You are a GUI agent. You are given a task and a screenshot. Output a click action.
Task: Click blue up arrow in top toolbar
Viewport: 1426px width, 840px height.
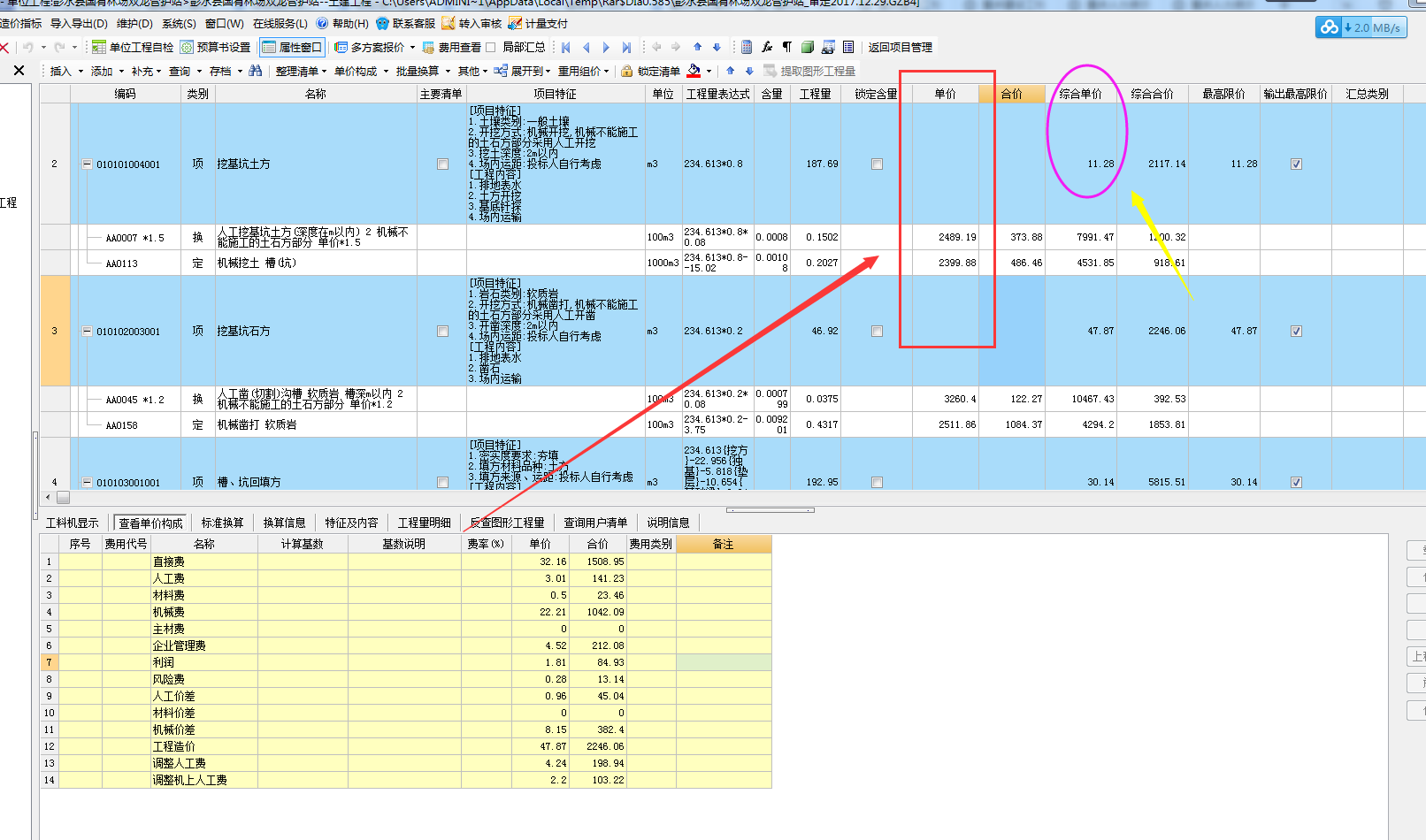pyautogui.click(x=697, y=47)
